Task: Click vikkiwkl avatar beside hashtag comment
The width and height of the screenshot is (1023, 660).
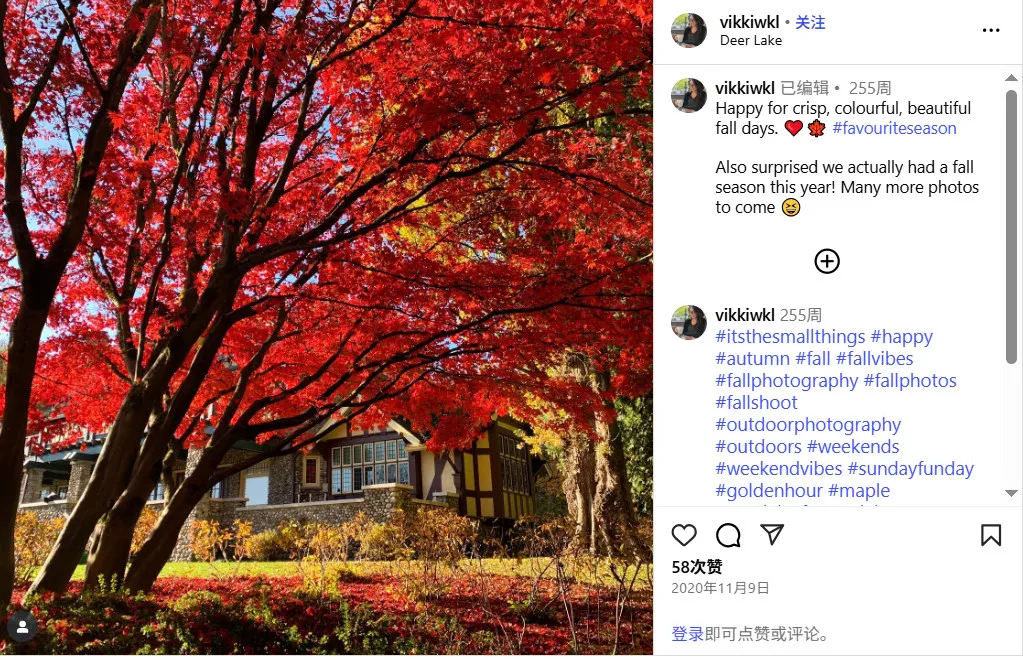Action: pos(689,322)
